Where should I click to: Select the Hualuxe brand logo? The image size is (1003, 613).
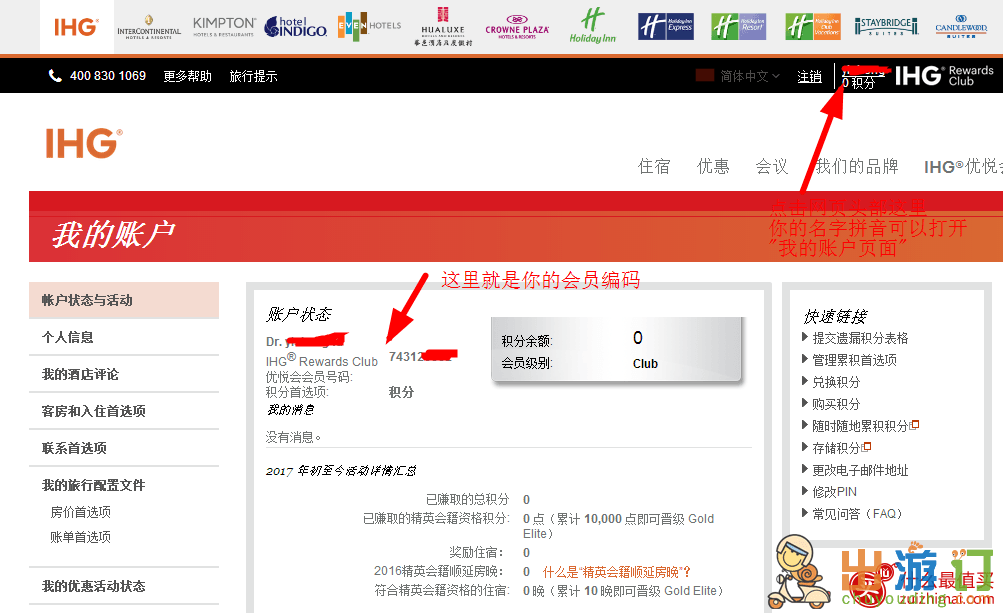pos(443,27)
